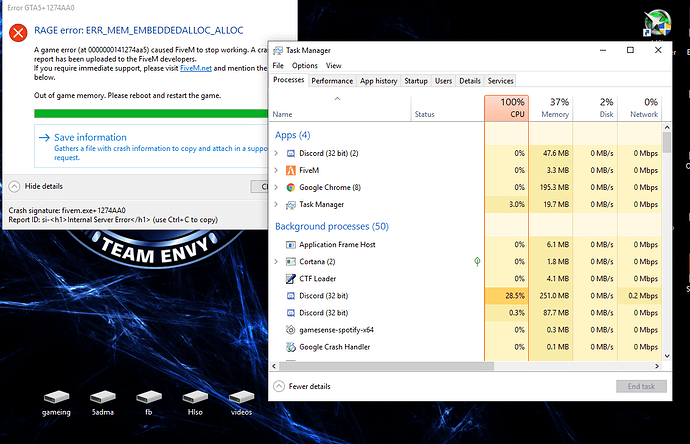Collapse with Fewer details chevron
Image resolution: width=690 pixels, height=444 pixels.
(279, 386)
